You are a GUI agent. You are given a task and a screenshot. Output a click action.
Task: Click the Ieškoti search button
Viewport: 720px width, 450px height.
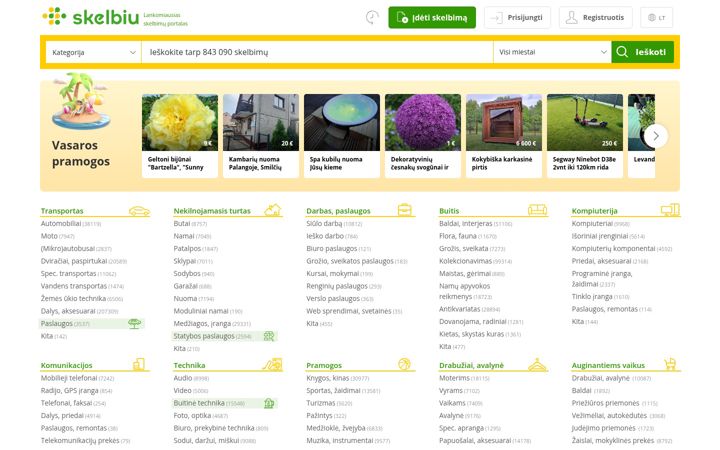point(642,52)
